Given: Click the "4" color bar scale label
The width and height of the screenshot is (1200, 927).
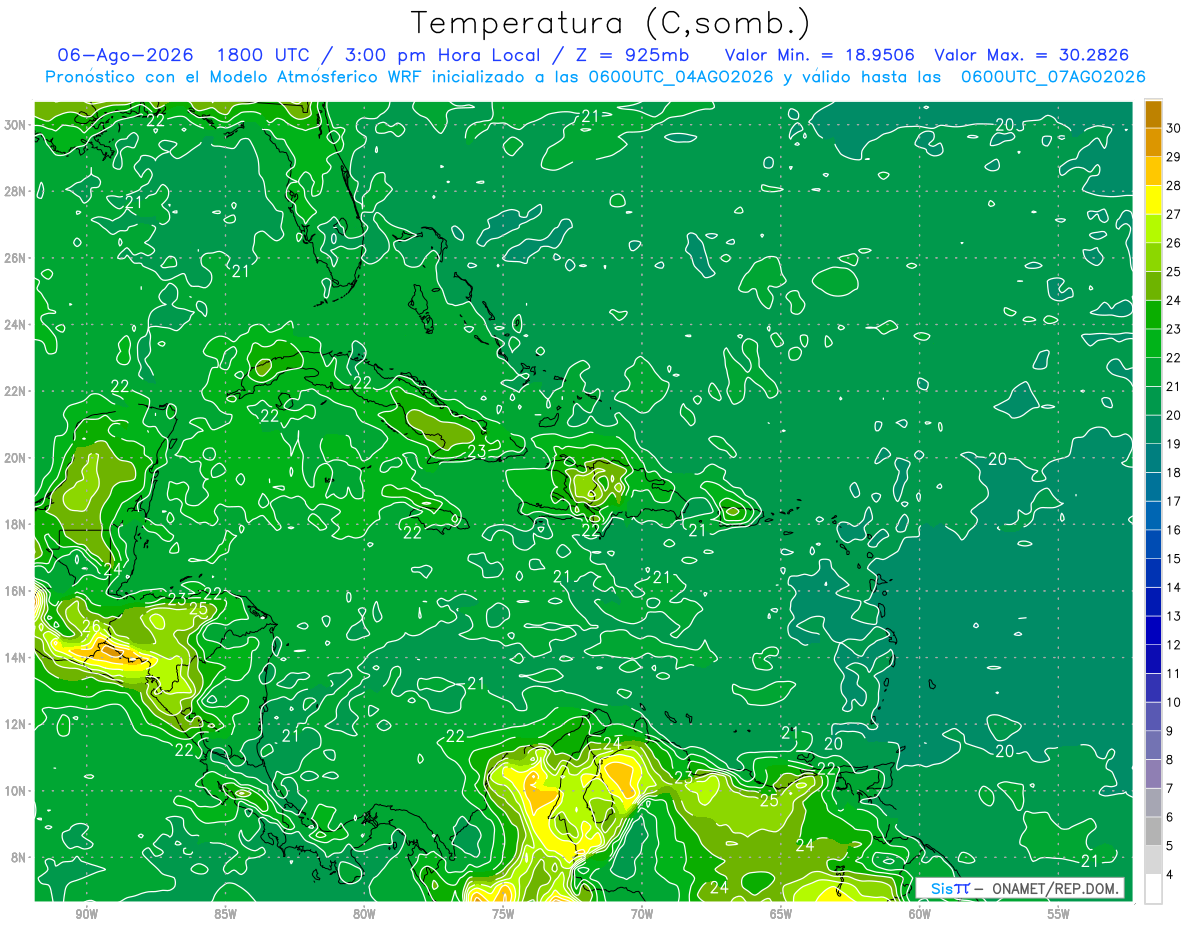Looking at the screenshot, I should click(1170, 875).
